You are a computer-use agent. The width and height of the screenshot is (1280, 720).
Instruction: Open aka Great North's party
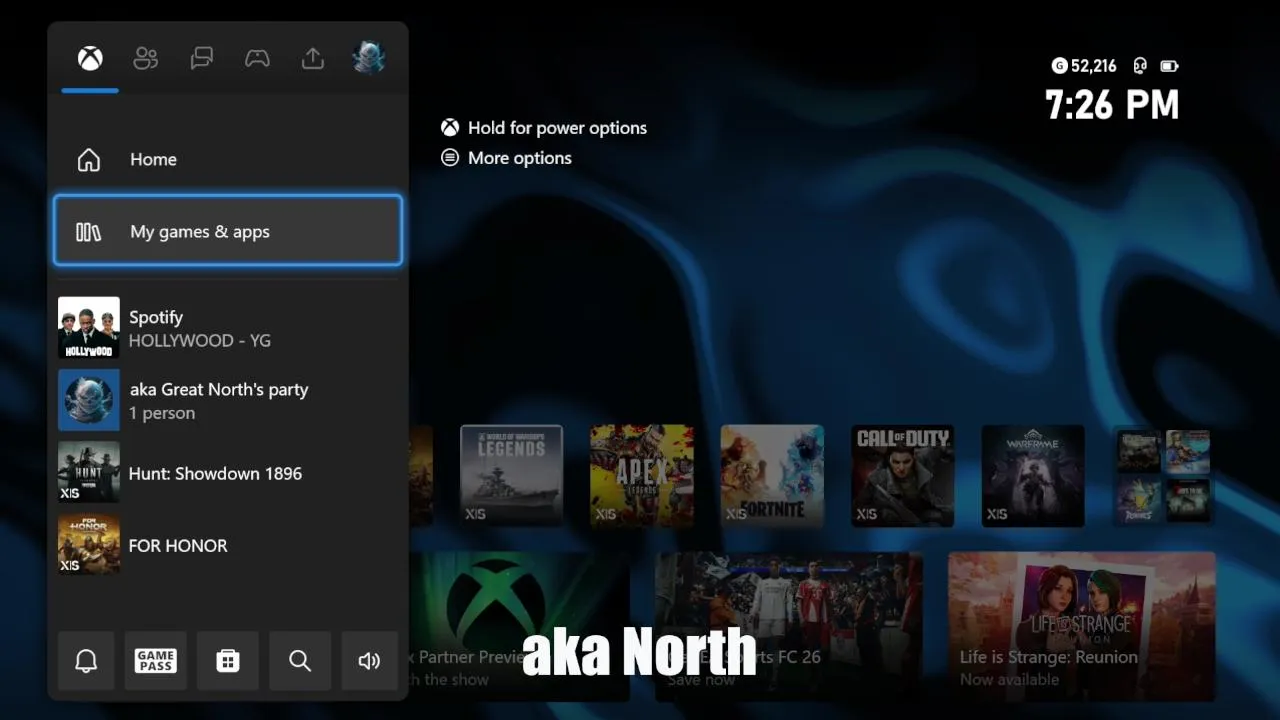[228, 400]
